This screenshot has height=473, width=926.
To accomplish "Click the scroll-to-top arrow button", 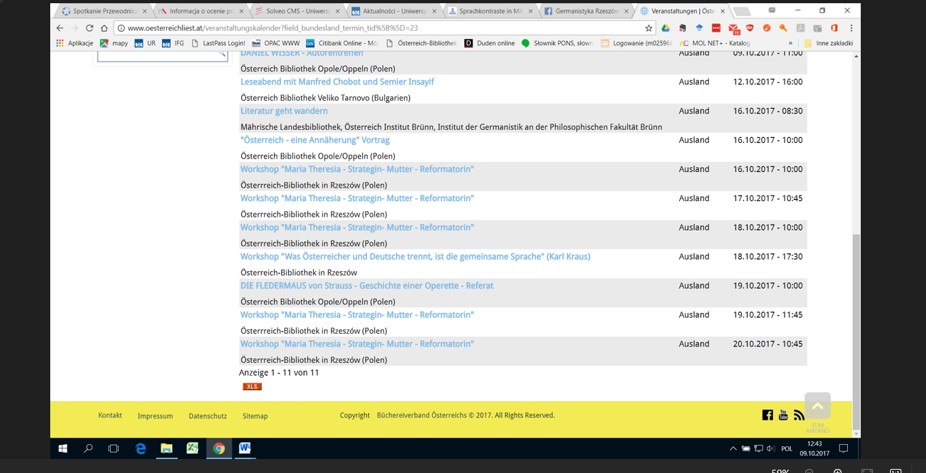I will click(817, 405).
